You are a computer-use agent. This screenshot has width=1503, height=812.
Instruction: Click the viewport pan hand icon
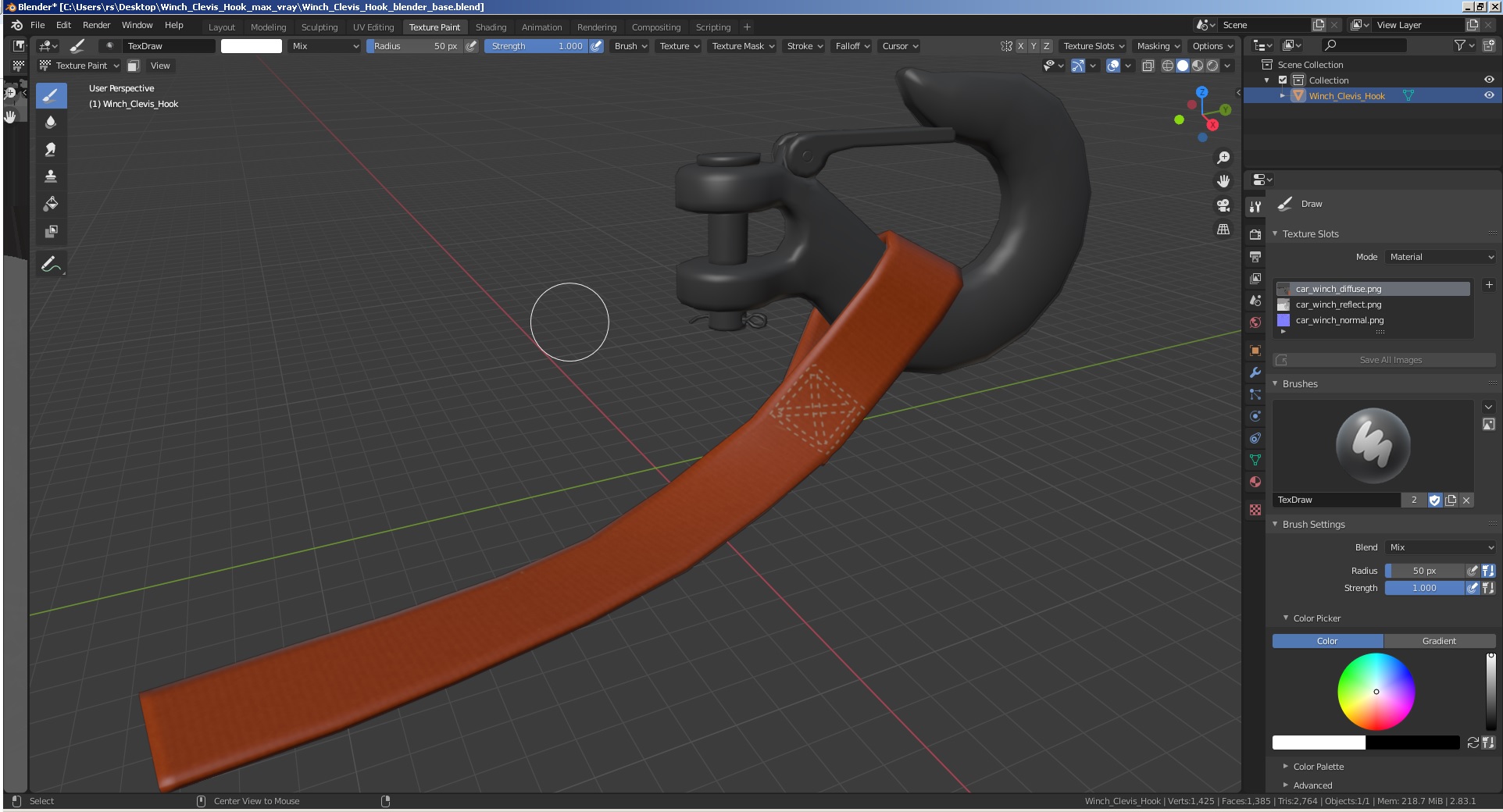tap(1223, 181)
